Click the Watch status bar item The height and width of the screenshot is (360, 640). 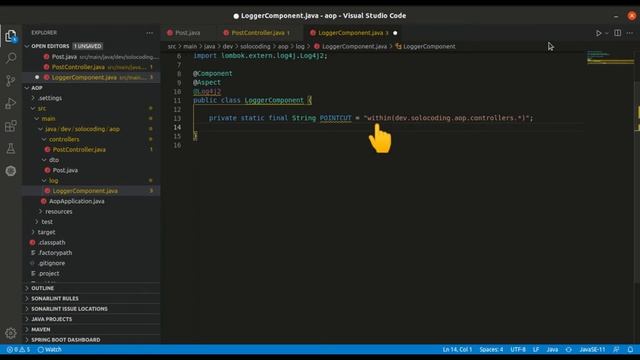(x=49, y=349)
